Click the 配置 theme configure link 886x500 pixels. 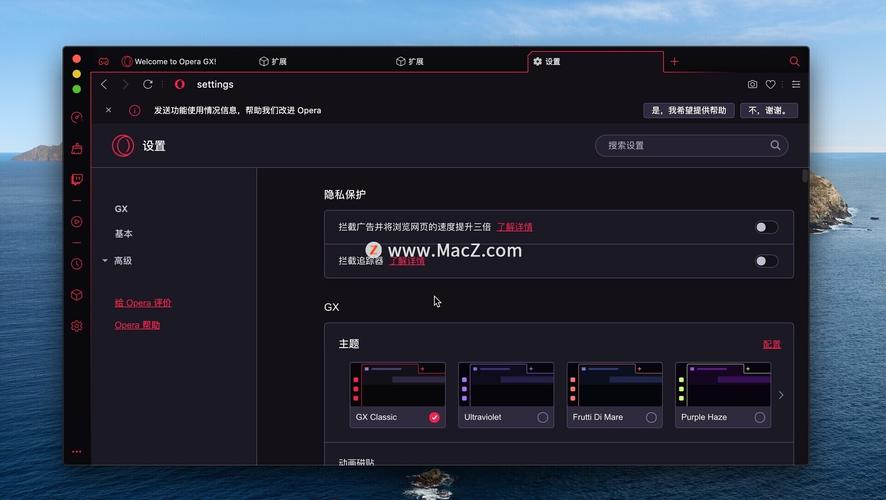tap(772, 344)
